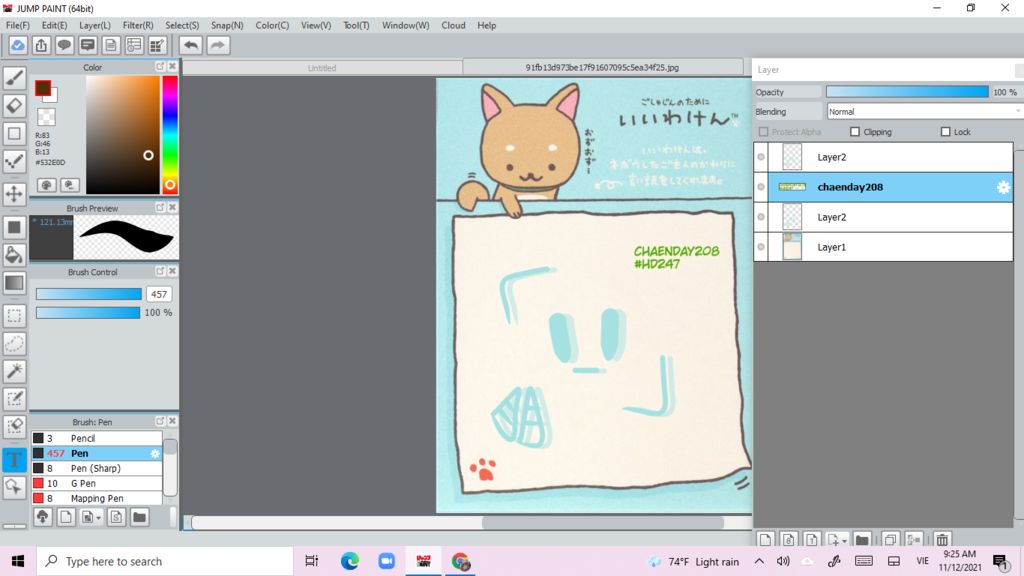Select the rectangular Select tool
Viewport: 1024px width, 576px height.
pyautogui.click(x=14, y=315)
